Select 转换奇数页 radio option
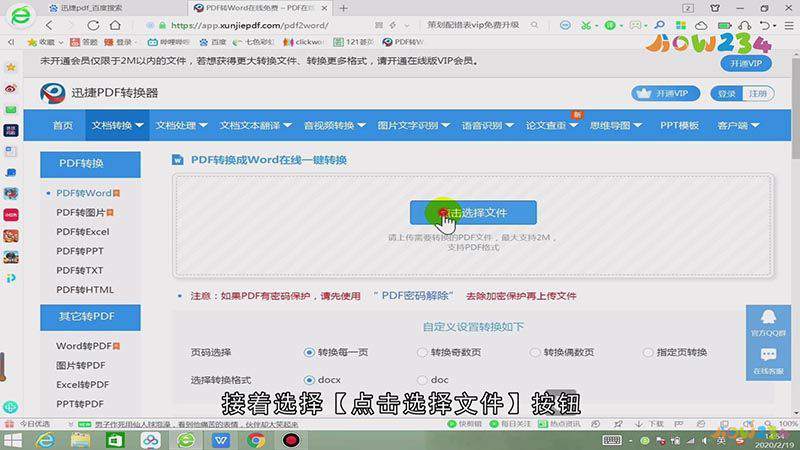The width and height of the screenshot is (800, 450). pyautogui.click(x=422, y=353)
